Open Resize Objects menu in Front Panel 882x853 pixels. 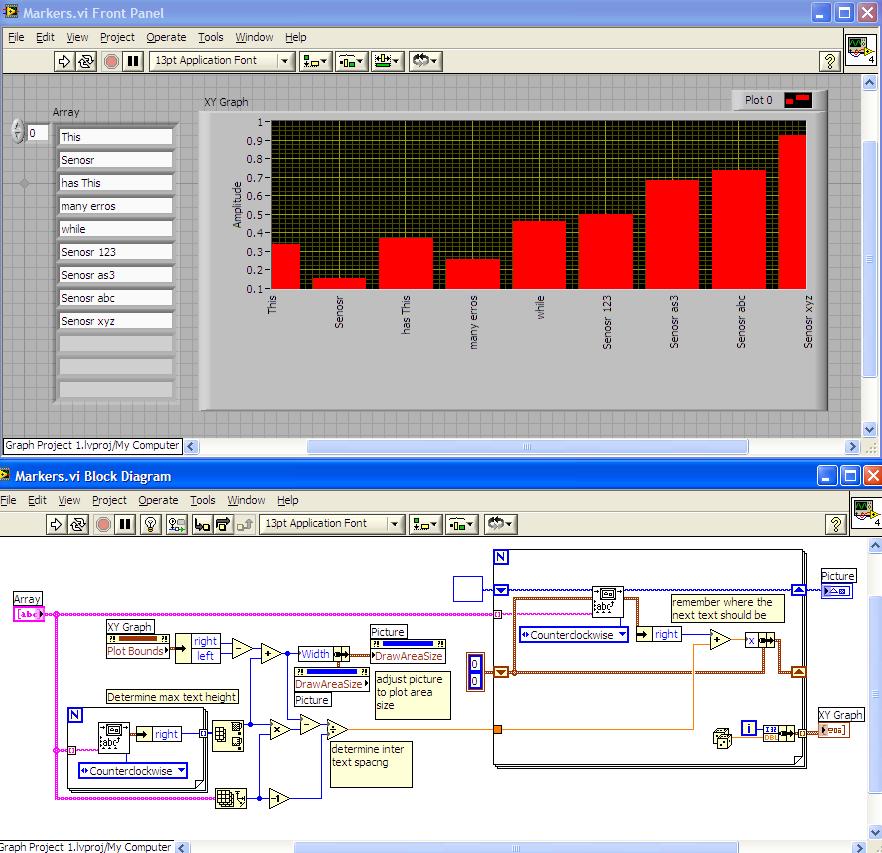(388, 61)
